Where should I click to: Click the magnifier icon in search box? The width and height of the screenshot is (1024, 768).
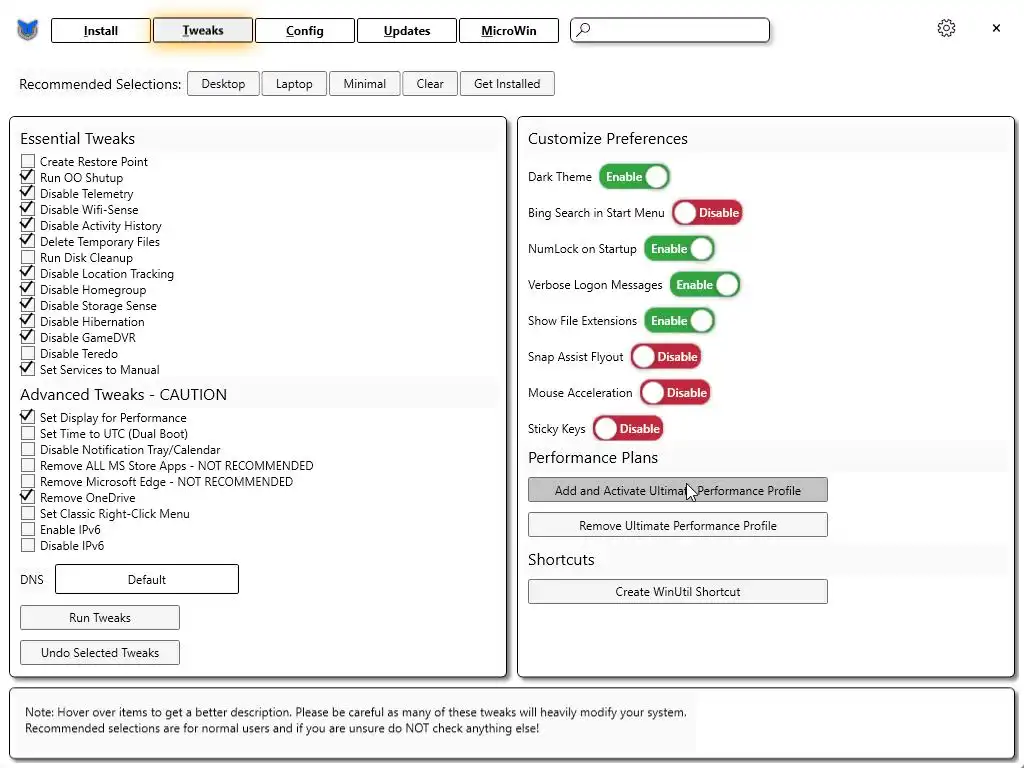coord(583,29)
